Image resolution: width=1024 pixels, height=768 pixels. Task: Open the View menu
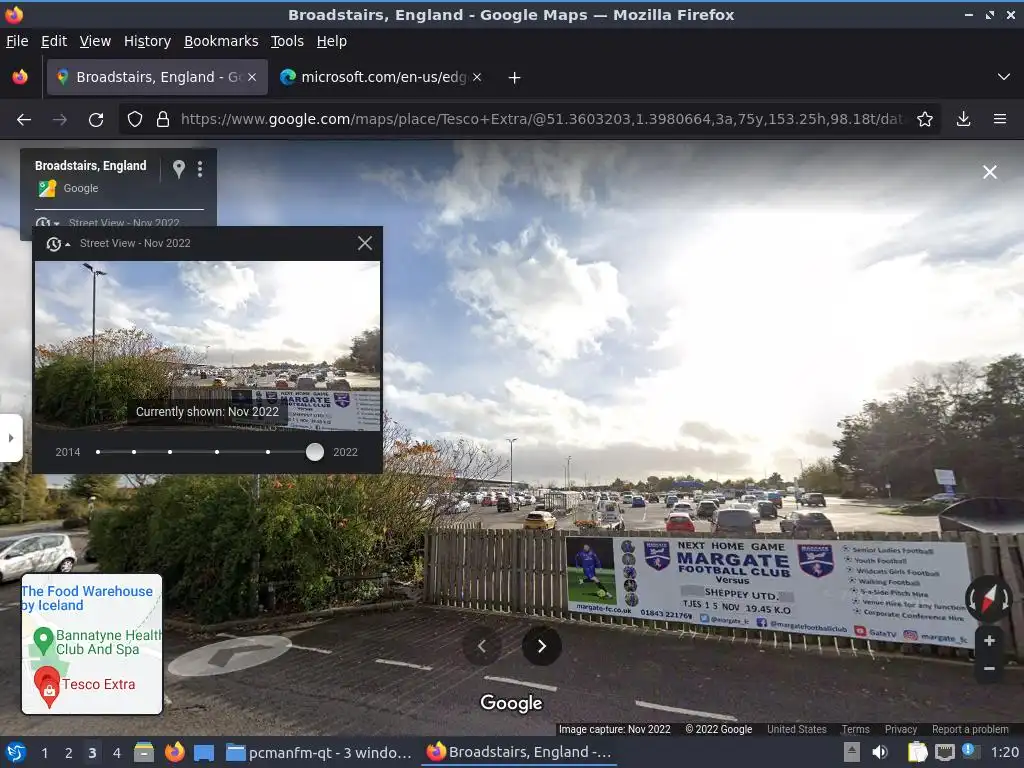(95, 41)
